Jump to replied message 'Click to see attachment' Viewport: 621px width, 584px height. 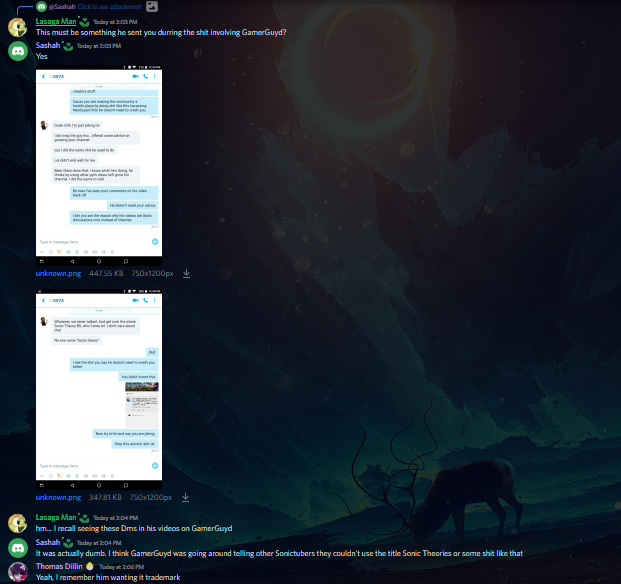click(x=109, y=6)
